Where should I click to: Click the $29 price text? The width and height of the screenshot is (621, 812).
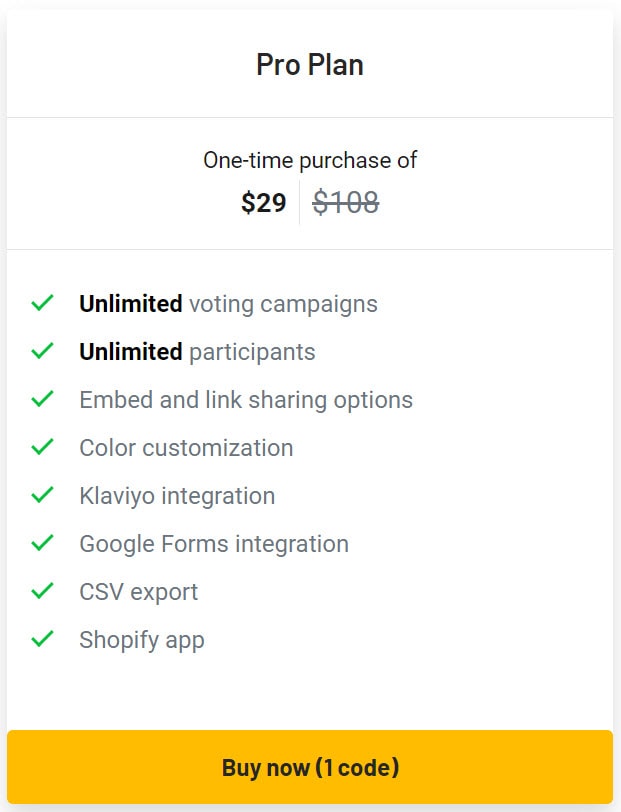click(x=264, y=202)
